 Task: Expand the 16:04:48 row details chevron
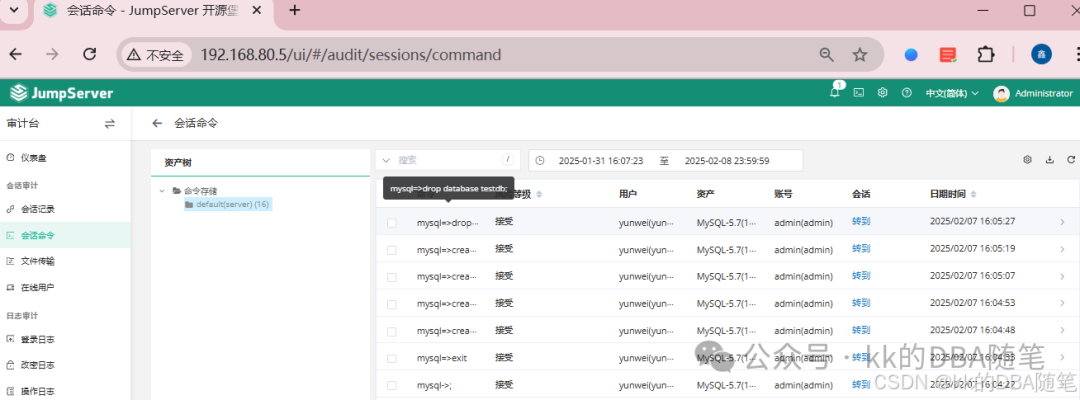[x=1062, y=330]
